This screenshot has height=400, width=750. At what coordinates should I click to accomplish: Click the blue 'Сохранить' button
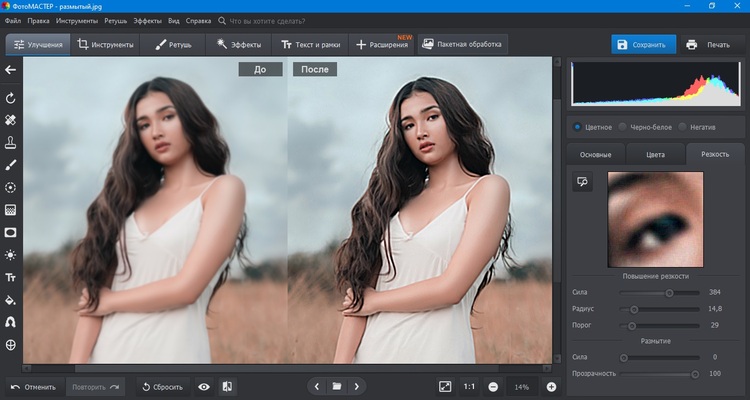click(x=641, y=45)
